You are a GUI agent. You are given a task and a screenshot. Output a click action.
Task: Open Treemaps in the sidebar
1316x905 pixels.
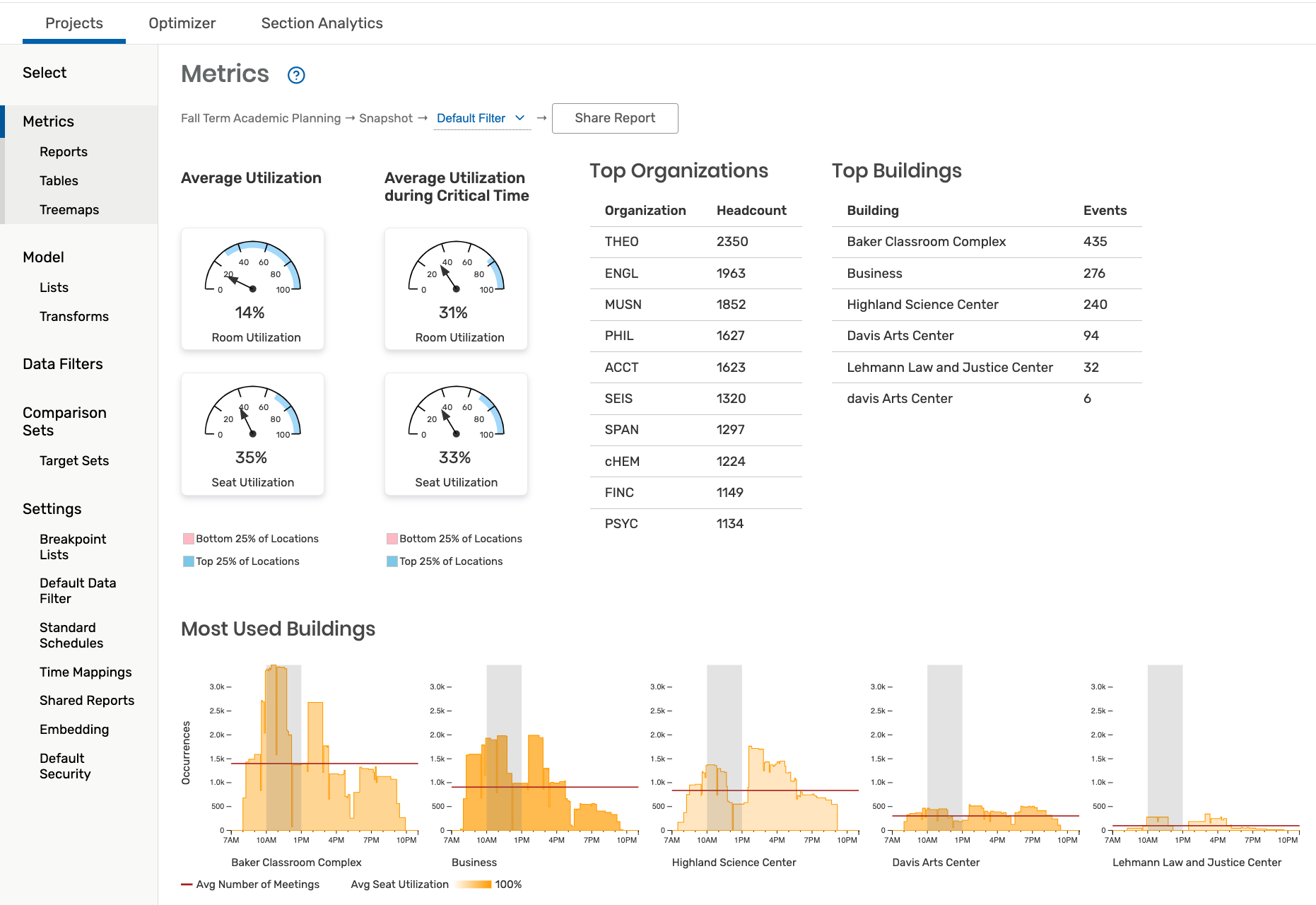[69, 209]
